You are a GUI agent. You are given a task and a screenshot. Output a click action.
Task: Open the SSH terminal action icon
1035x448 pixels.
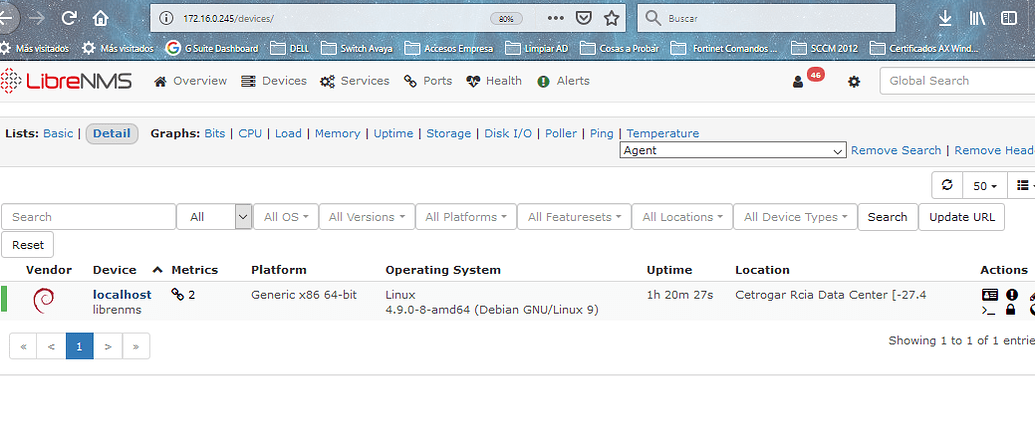[989, 310]
